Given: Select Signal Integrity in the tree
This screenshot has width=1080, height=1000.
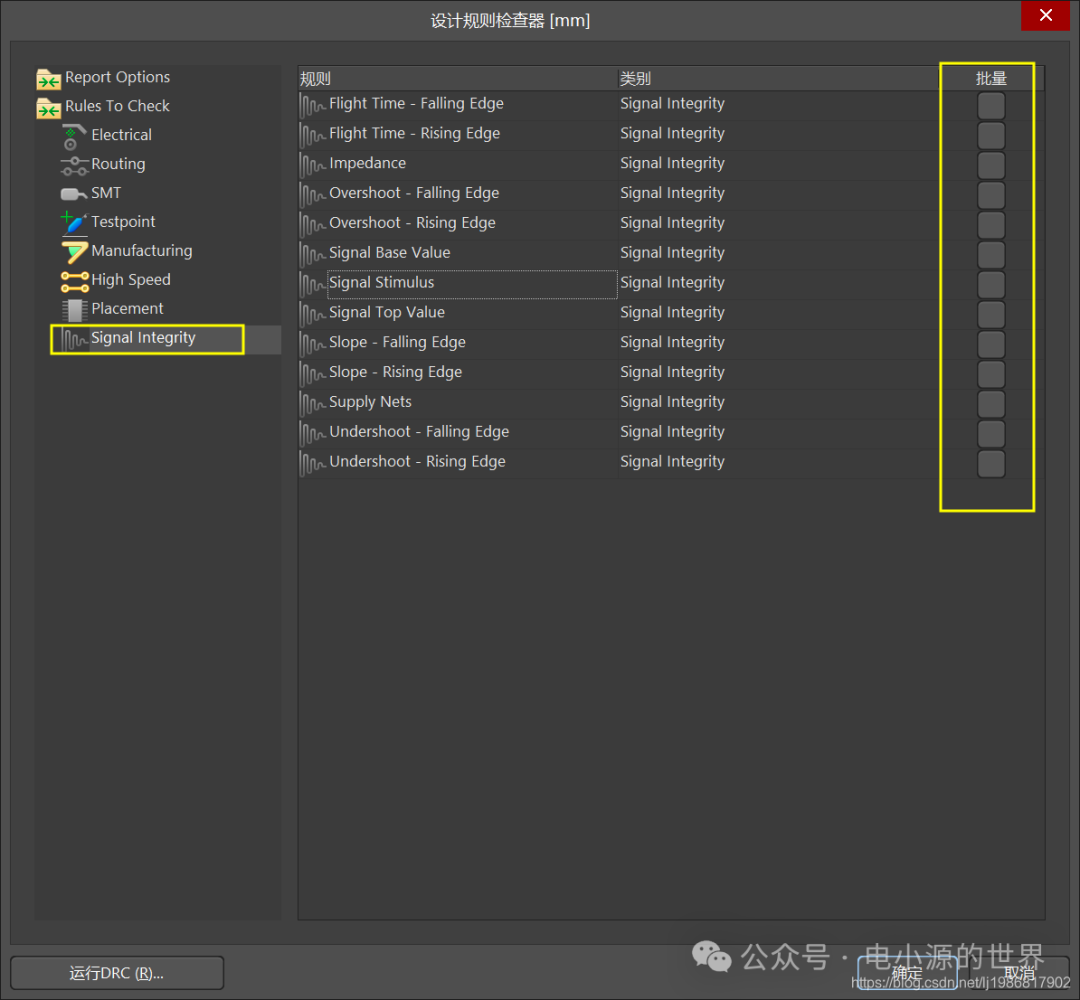Looking at the screenshot, I should 143,337.
